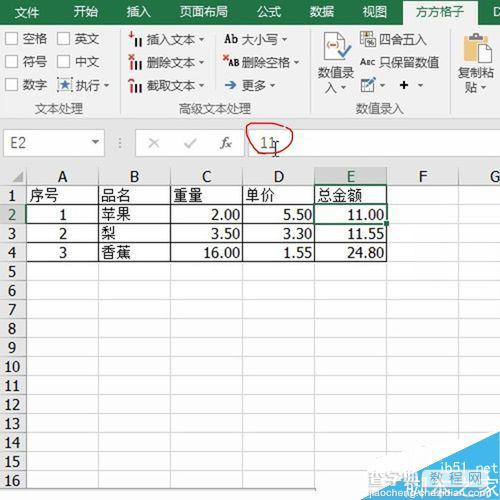Expand the 删除文本 dropdown arrow
This screenshot has height=500, width=500.
pos(201,62)
